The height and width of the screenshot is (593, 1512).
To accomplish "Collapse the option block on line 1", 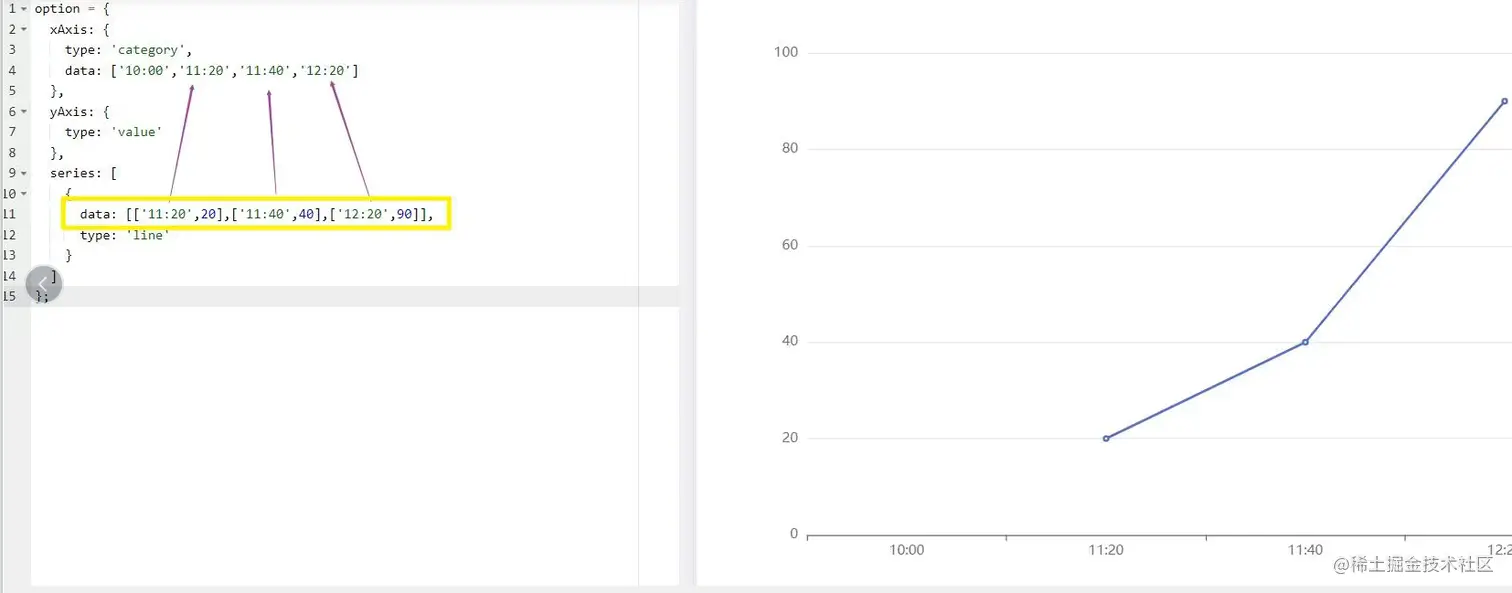I will pos(24,9).
